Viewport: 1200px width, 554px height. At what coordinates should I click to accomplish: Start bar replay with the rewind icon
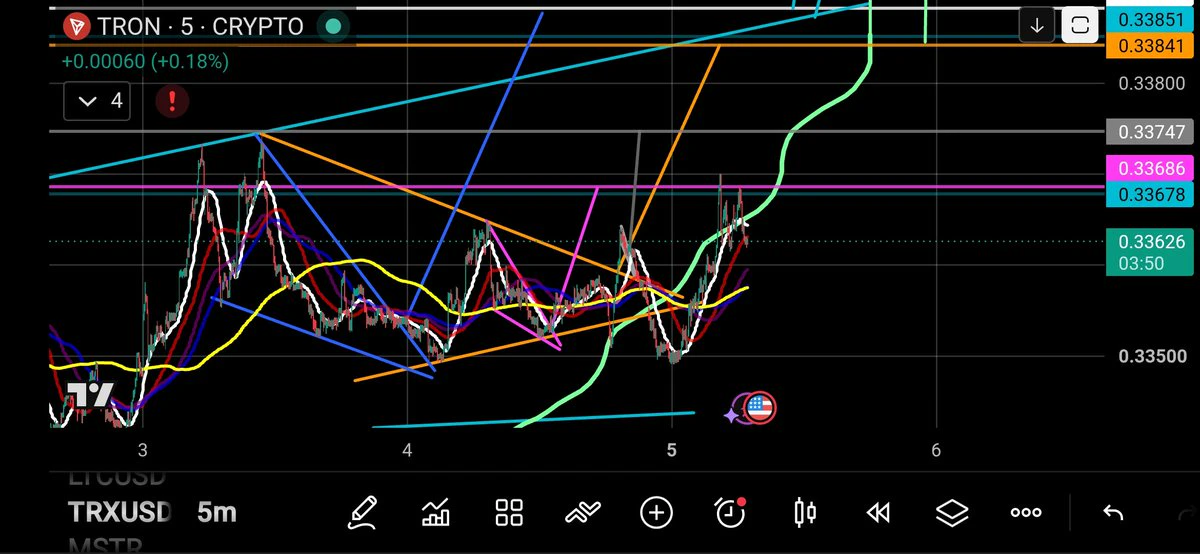coord(878,513)
